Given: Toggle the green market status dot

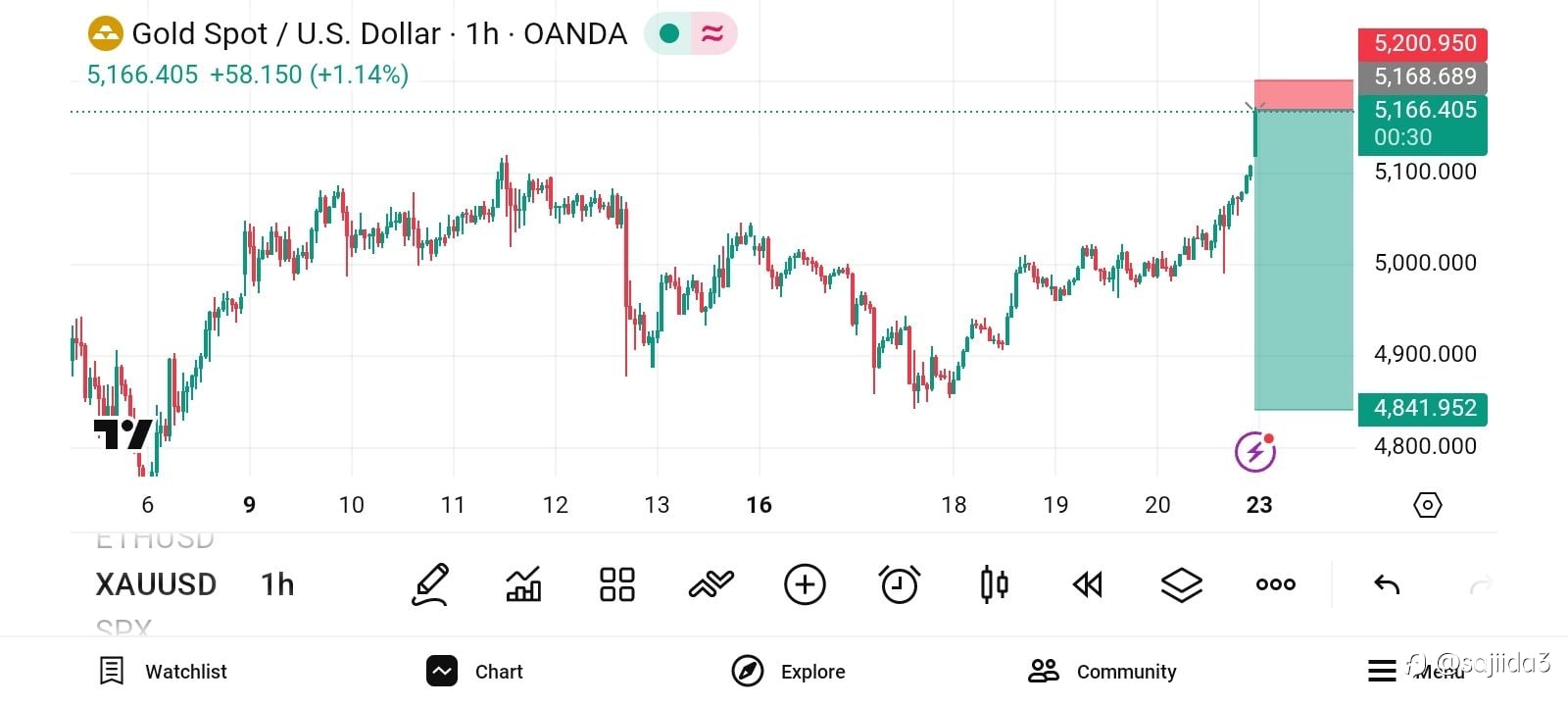Looking at the screenshot, I should coord(669,34).
